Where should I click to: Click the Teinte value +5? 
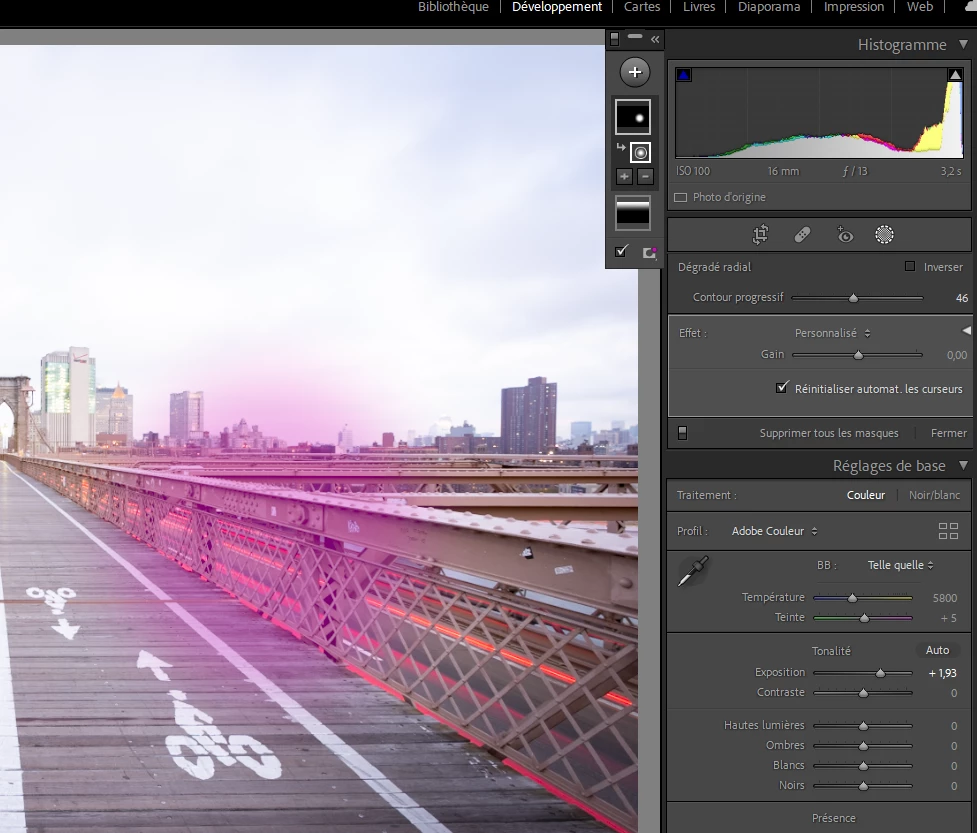(x=948, y=618)
